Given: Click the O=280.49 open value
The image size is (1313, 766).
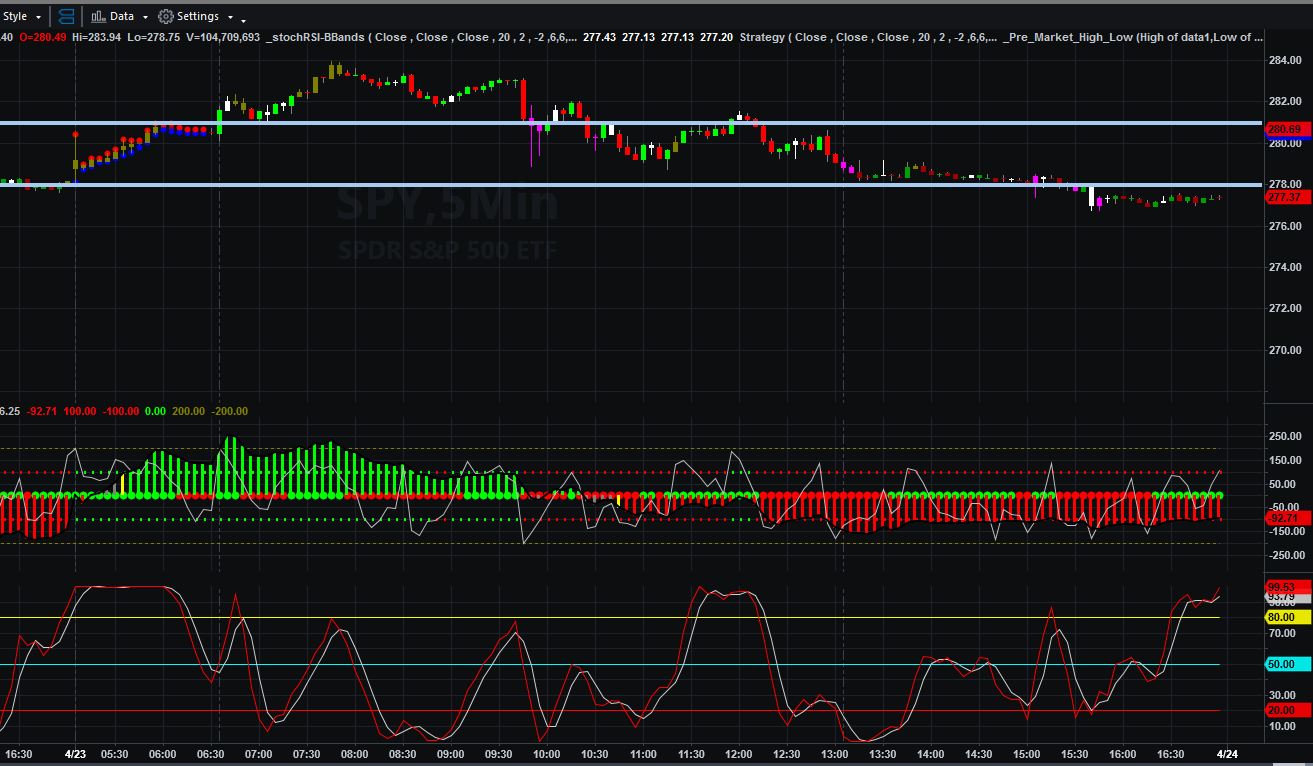Looking at the screenshot, I should (43, 37).
